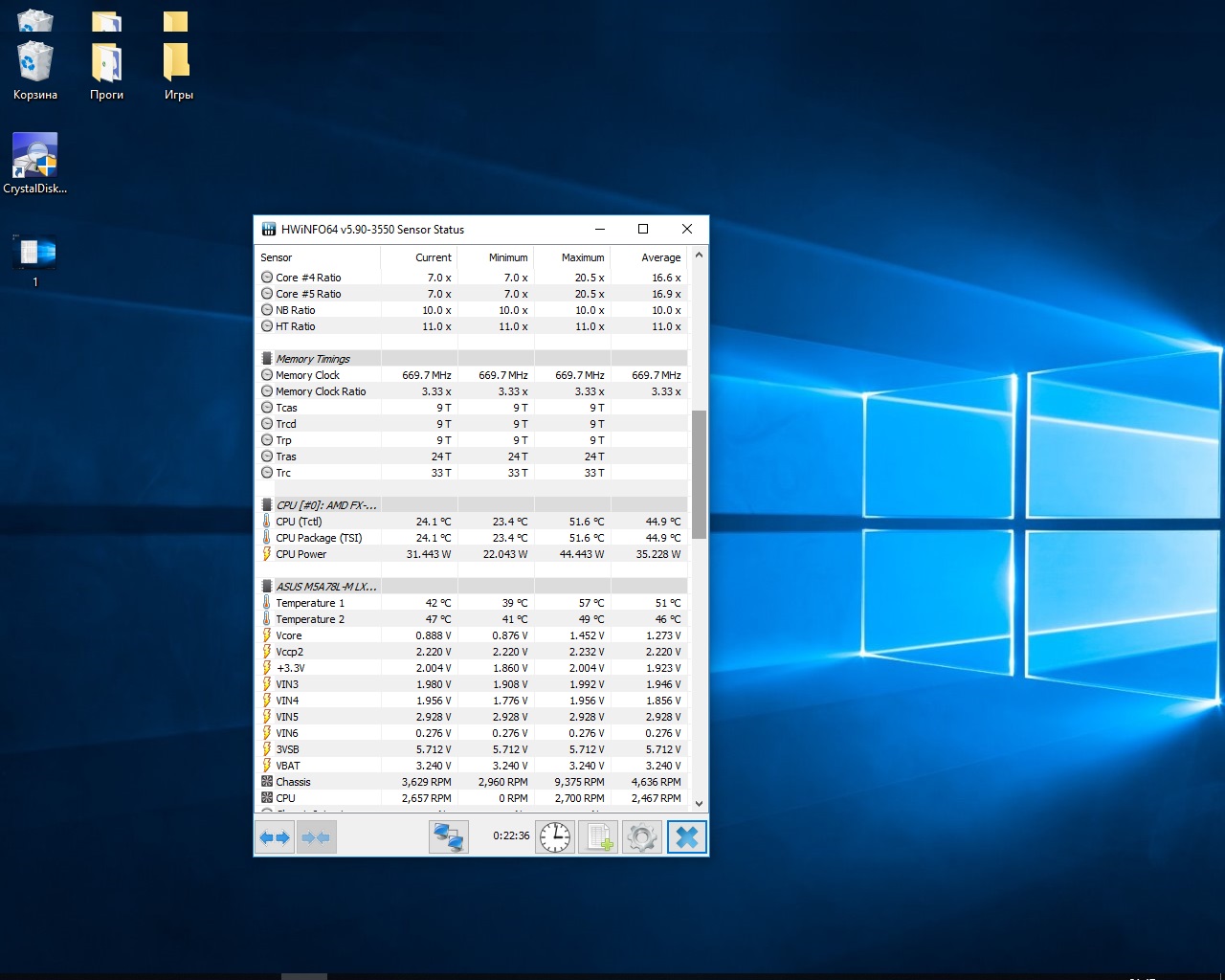
Task: Select the VIN6 sensor label
Action: click(287, 733)
